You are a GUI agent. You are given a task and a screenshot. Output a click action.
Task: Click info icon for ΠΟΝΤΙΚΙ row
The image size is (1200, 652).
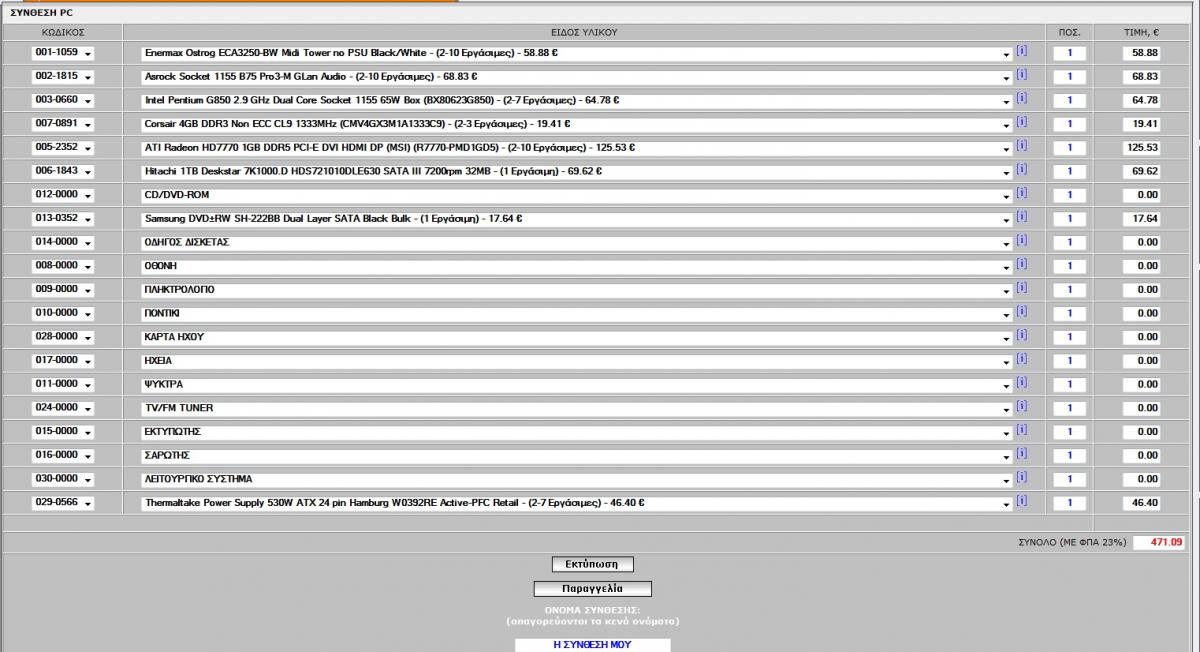point(1021,312)
